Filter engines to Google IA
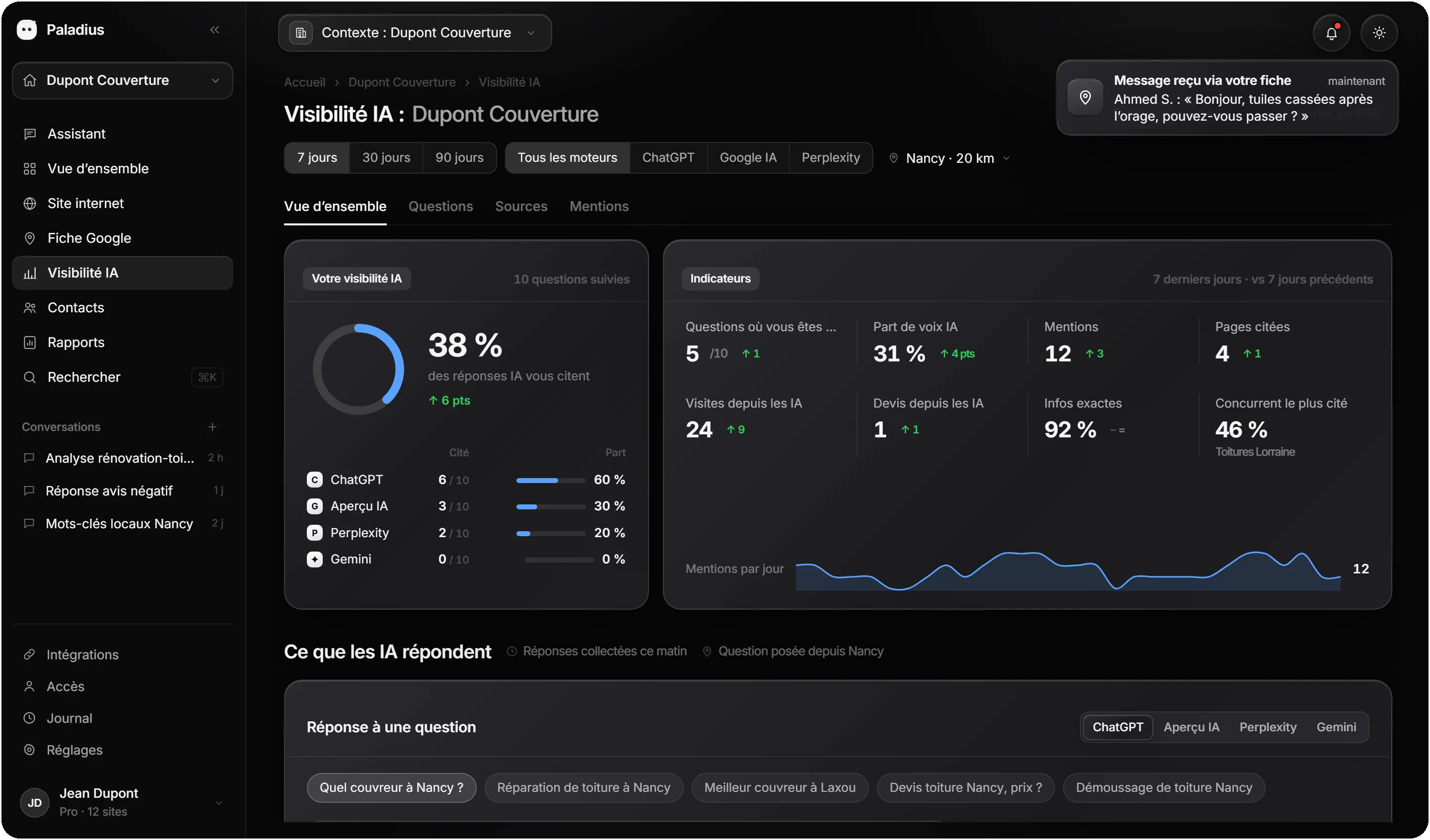Screen dimensions: 1430x840 (748, 158)
